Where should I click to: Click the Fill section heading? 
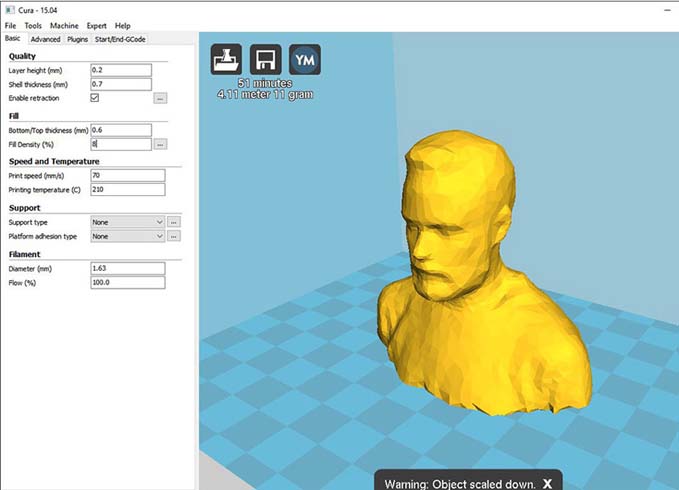point(13,116)
